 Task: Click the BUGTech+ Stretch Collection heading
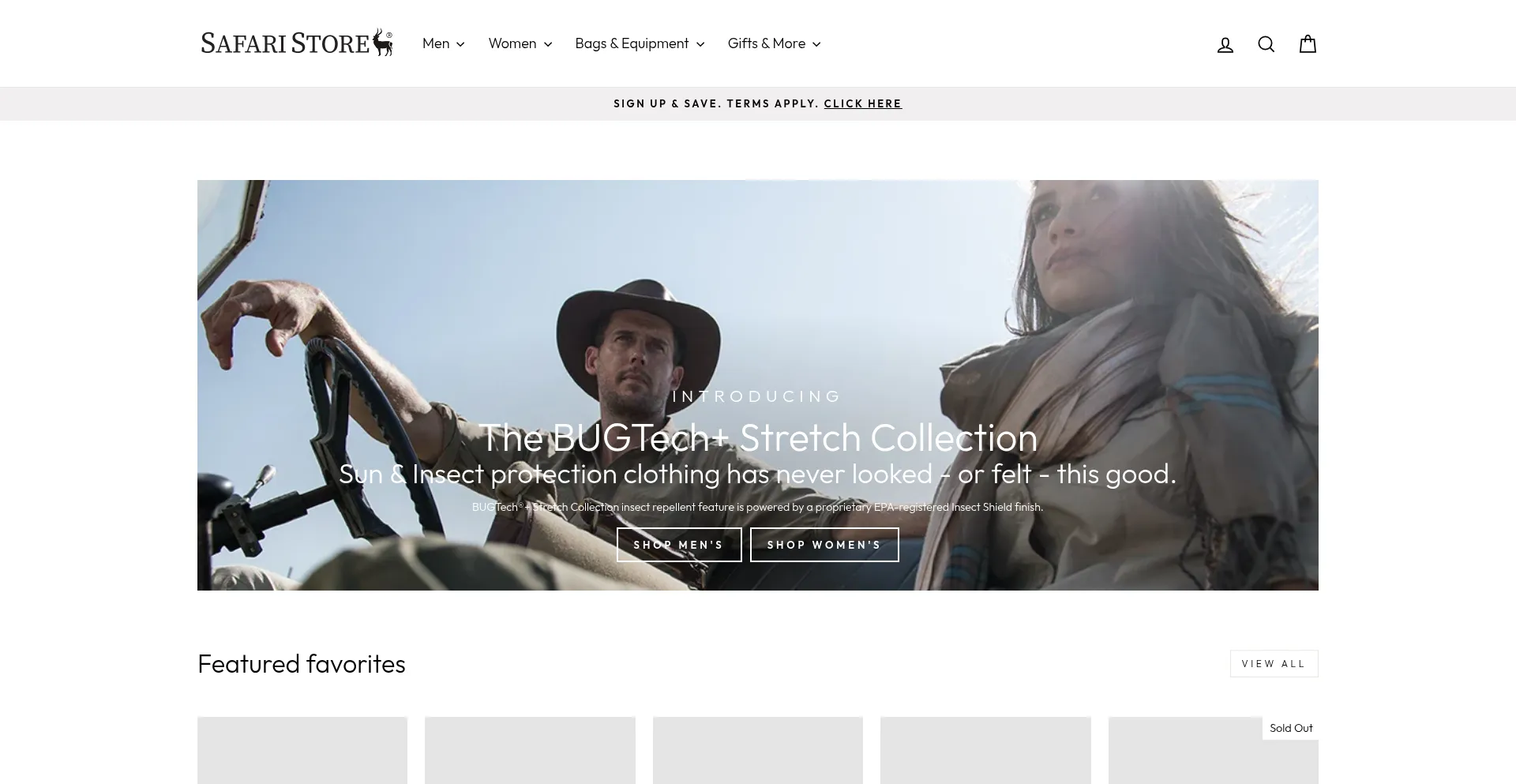click(757, 437)
